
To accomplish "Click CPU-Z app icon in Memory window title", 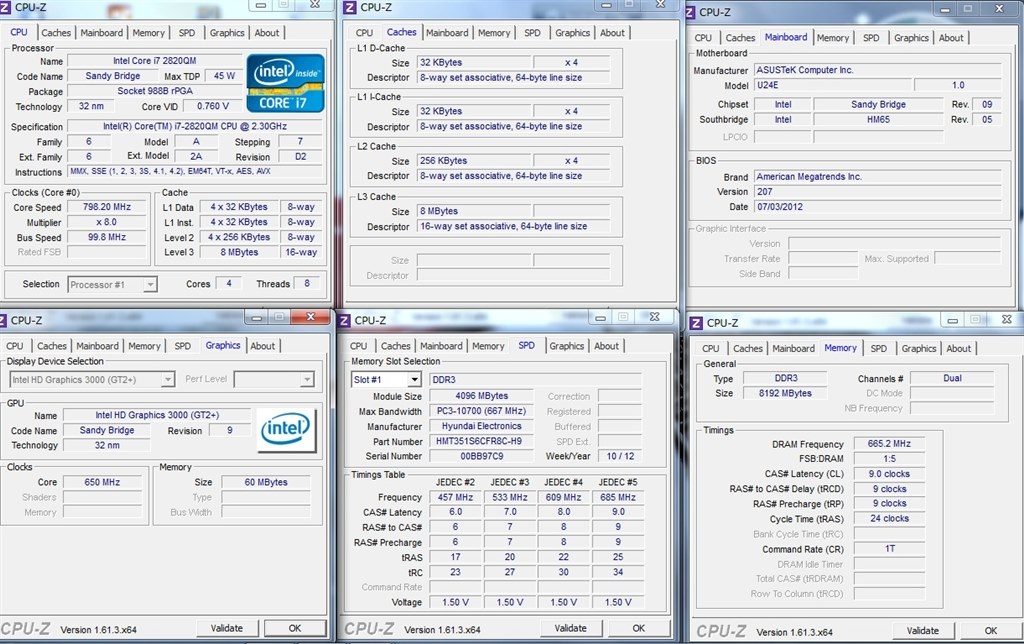I will point(696,323).
